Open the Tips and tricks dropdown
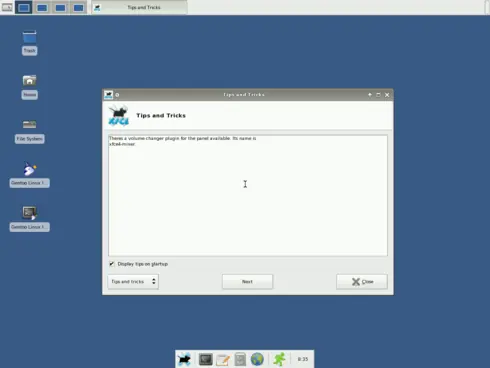Viewport: 490px width, 368px height. coord(133,282)
